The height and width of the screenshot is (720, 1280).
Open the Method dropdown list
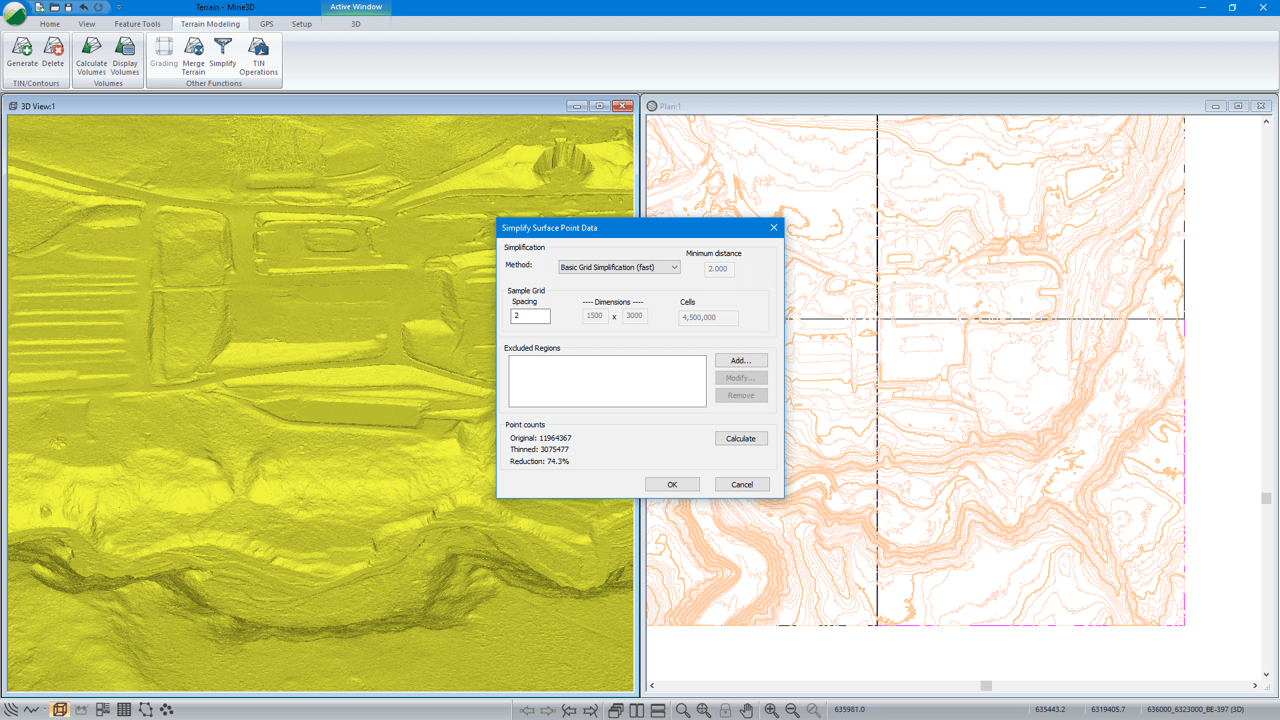[619, 267]
